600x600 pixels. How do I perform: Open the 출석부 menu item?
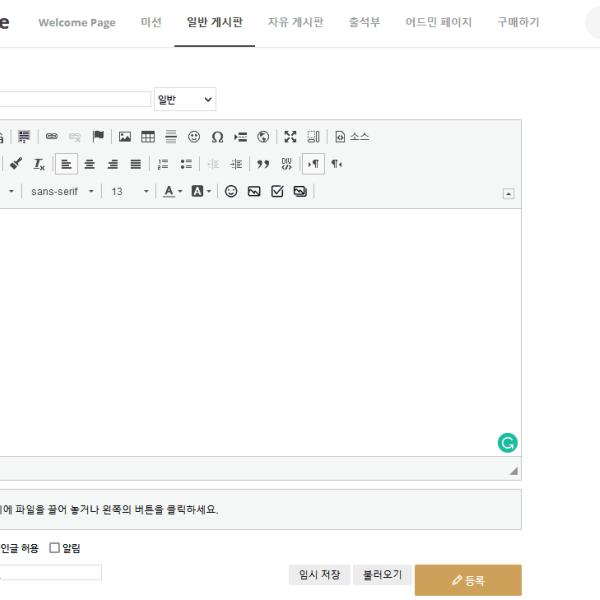click(x=364, y=23)
